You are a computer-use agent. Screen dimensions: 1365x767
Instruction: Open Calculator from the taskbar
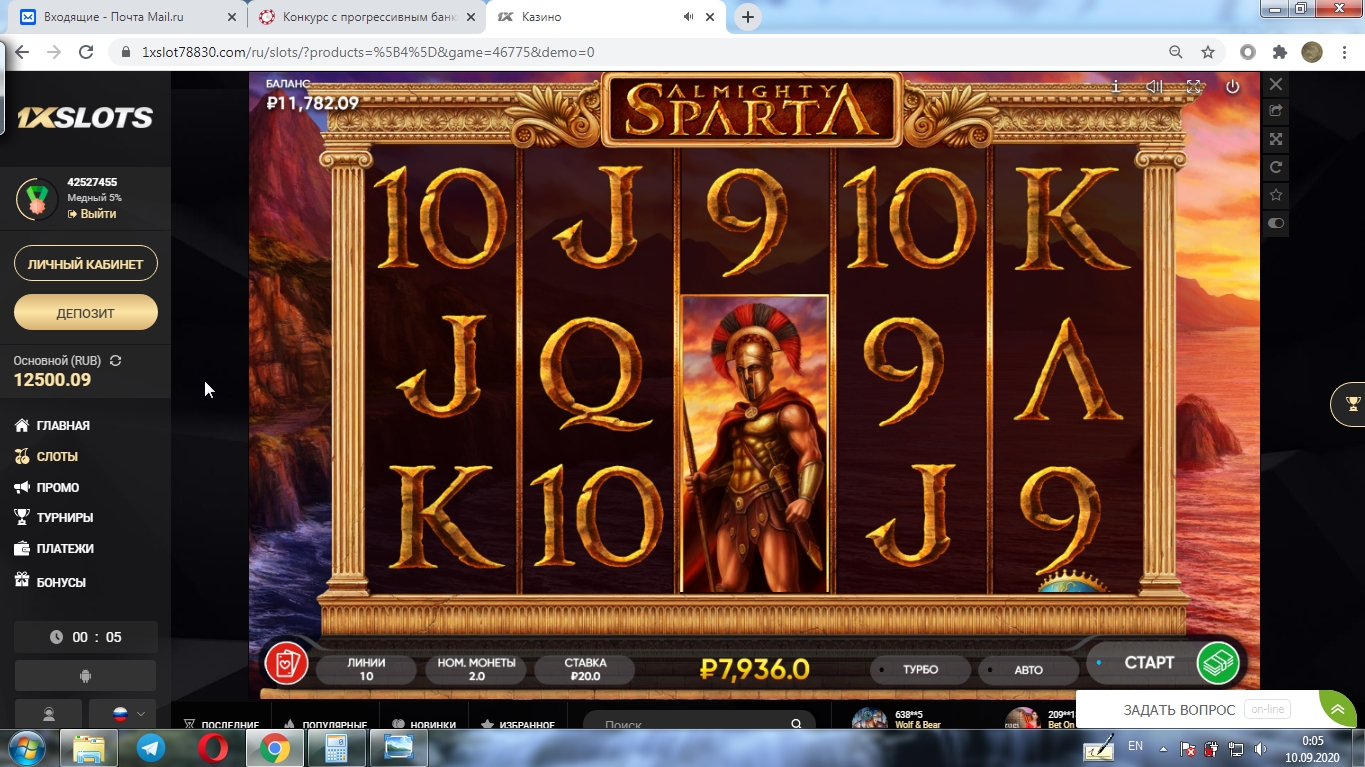pyautogui.click(x=336, y=748)
